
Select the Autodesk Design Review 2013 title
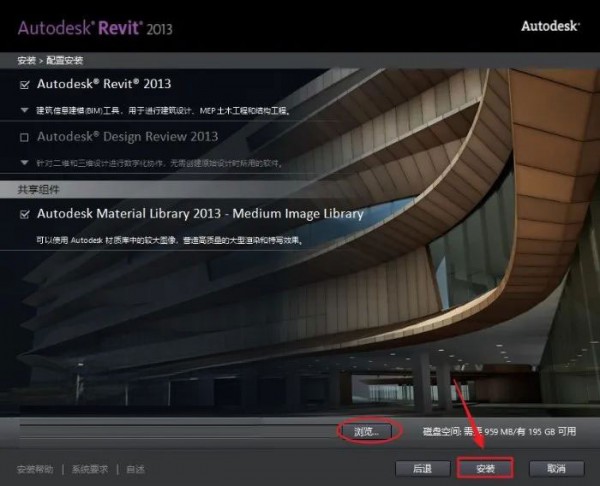[x=127, y=137]
